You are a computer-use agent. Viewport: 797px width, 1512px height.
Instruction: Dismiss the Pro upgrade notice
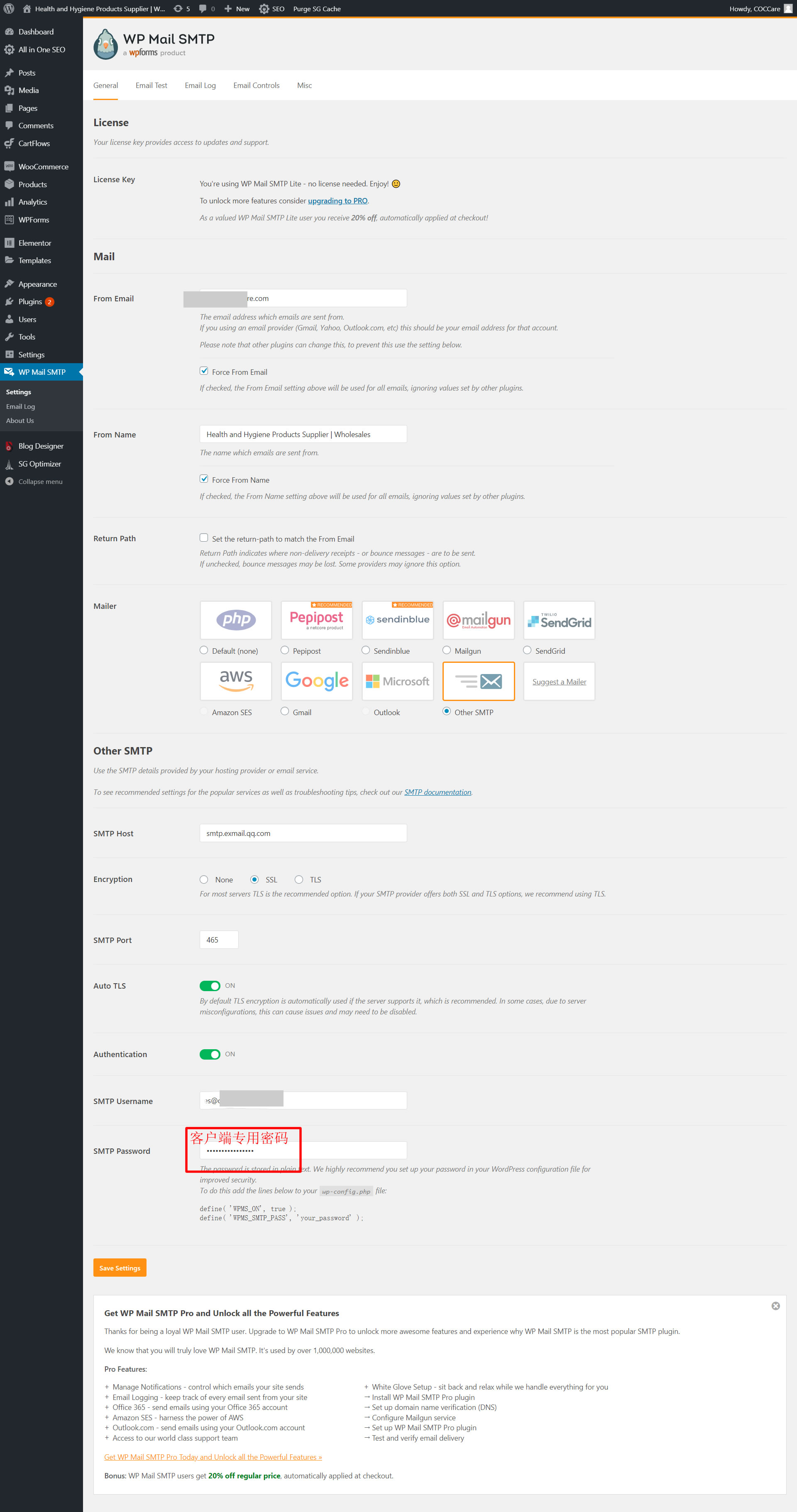pyautogui.click(x=775, y=1305)
